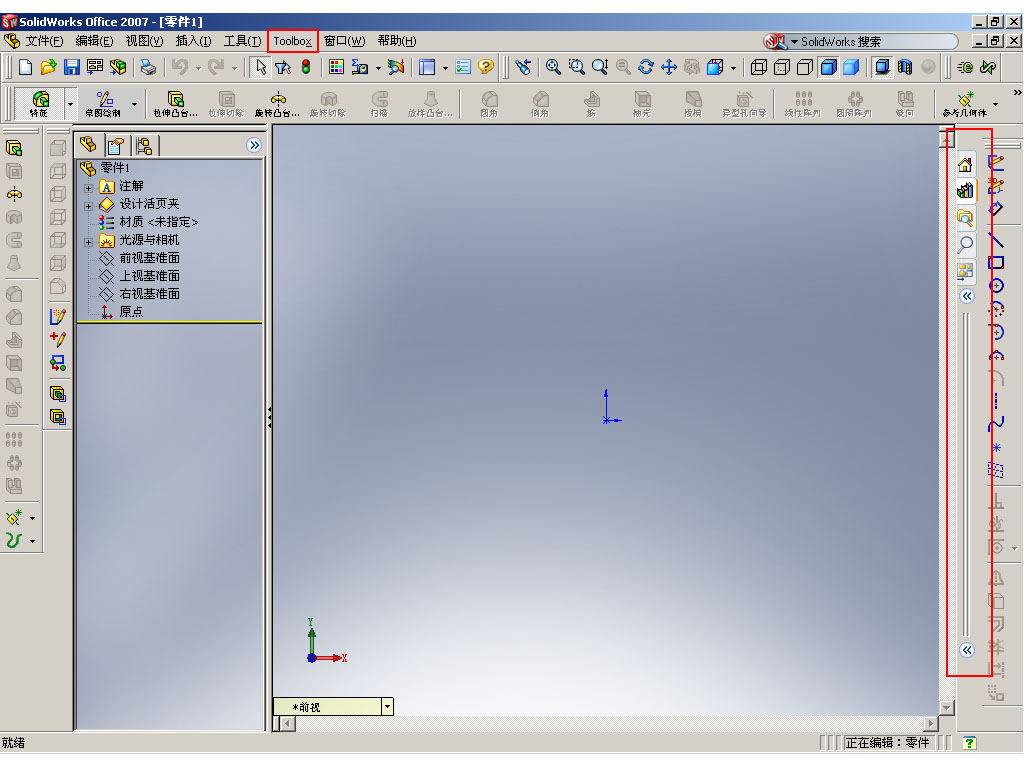Click the Print icon in the toolbar
1024x768 pixels.
click(148, 67)
